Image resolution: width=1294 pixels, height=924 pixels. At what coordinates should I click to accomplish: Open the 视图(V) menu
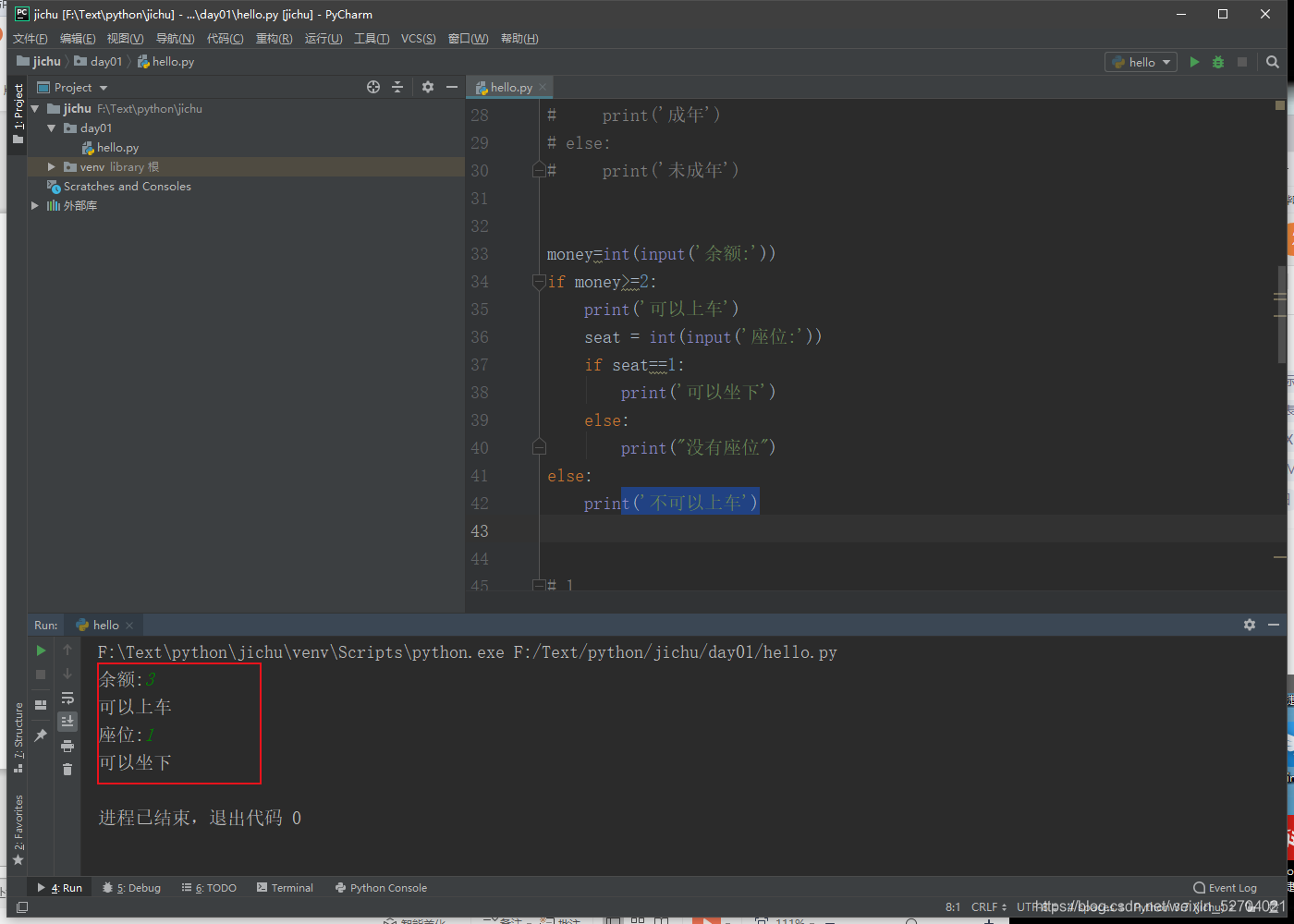pos(125,38)
